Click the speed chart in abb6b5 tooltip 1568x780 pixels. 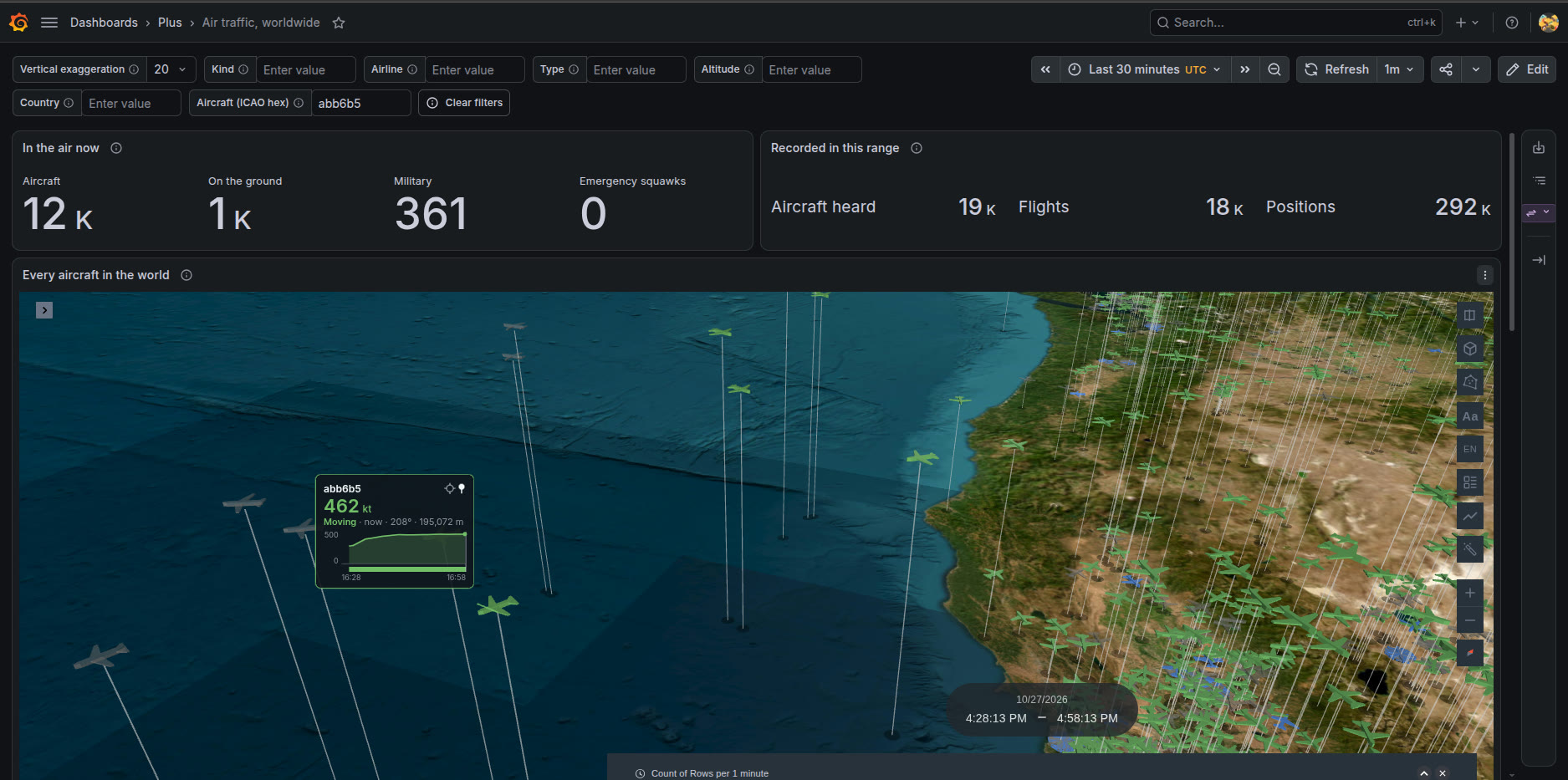click(407, 552)
